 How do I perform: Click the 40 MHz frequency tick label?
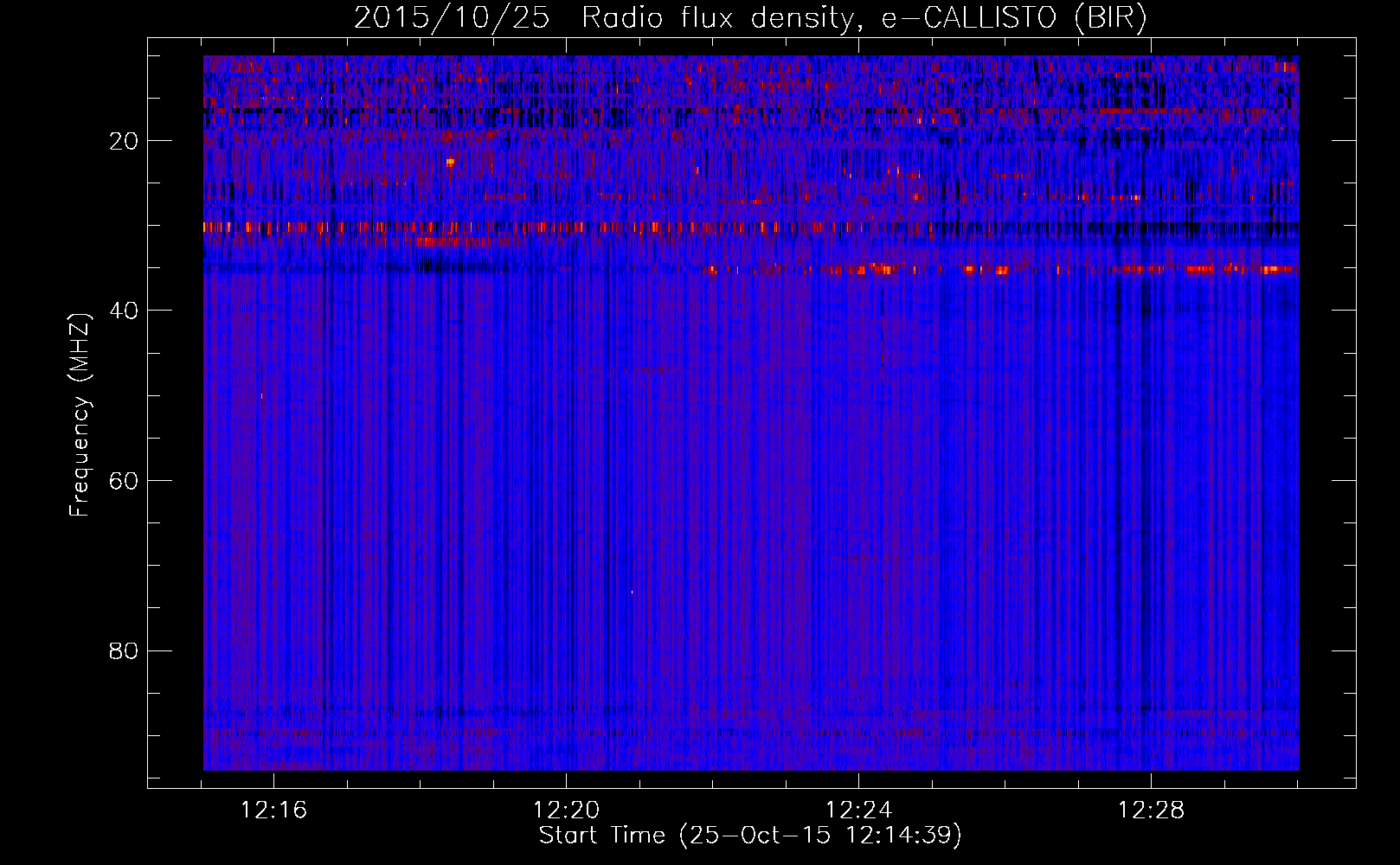(x=124, y=311)
